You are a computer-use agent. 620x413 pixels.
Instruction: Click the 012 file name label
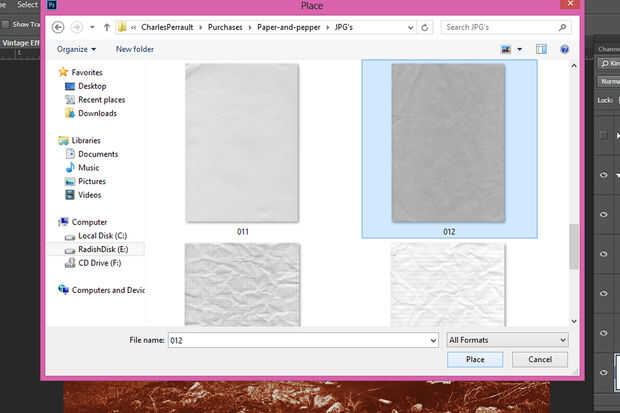pos(449,232)
